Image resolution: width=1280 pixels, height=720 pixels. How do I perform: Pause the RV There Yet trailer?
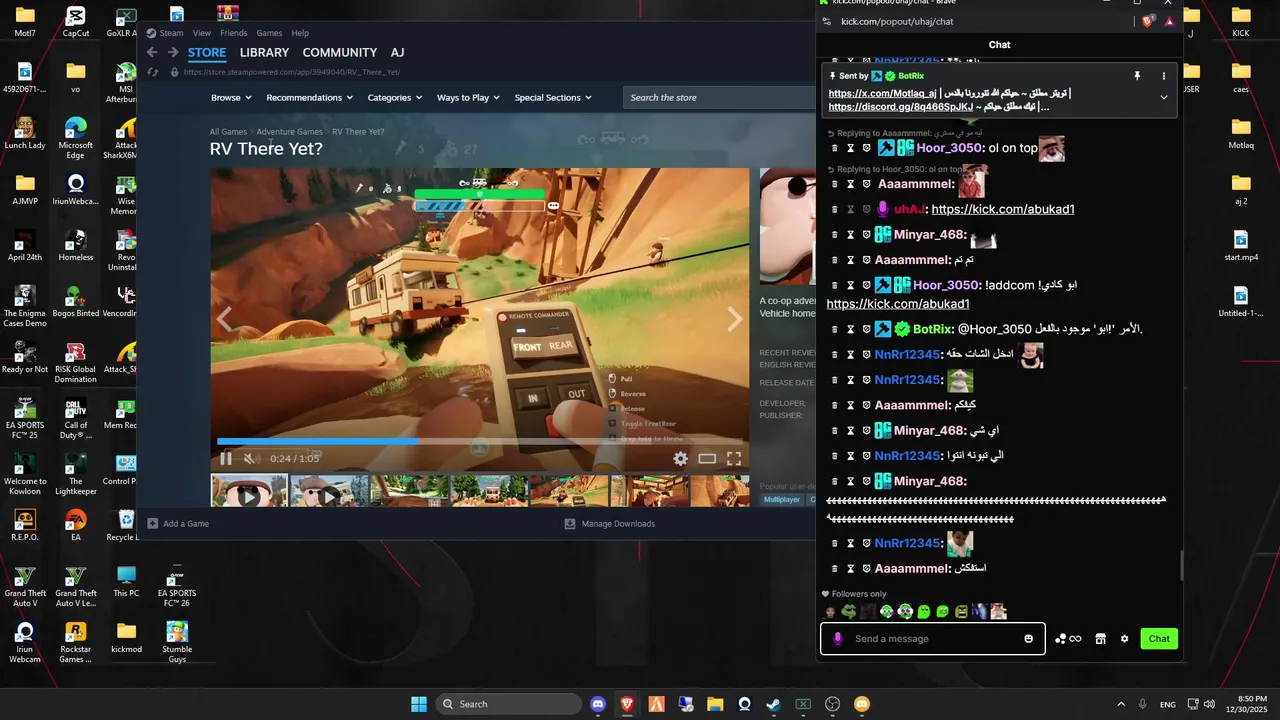(x=226, y=459)
